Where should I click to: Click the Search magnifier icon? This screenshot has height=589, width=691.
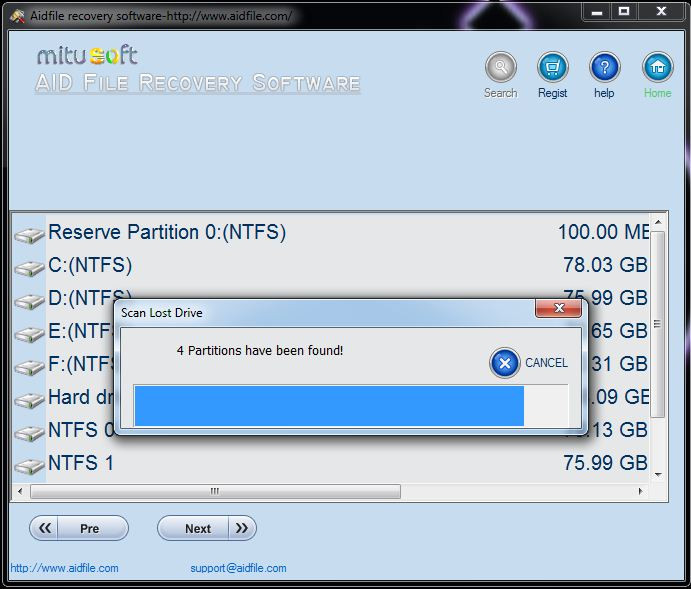500,67
